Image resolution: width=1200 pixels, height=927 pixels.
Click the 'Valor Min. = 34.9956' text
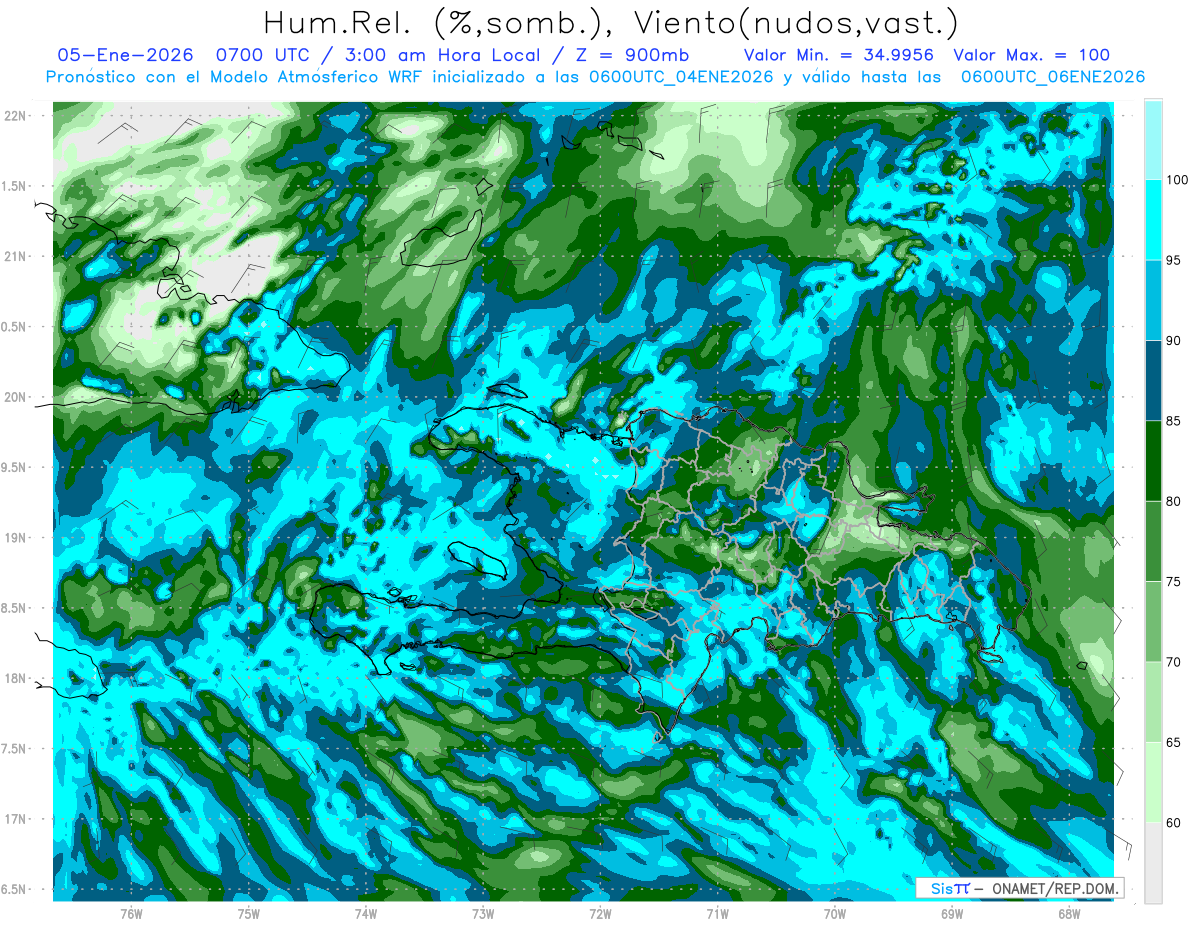coord(839,55)
